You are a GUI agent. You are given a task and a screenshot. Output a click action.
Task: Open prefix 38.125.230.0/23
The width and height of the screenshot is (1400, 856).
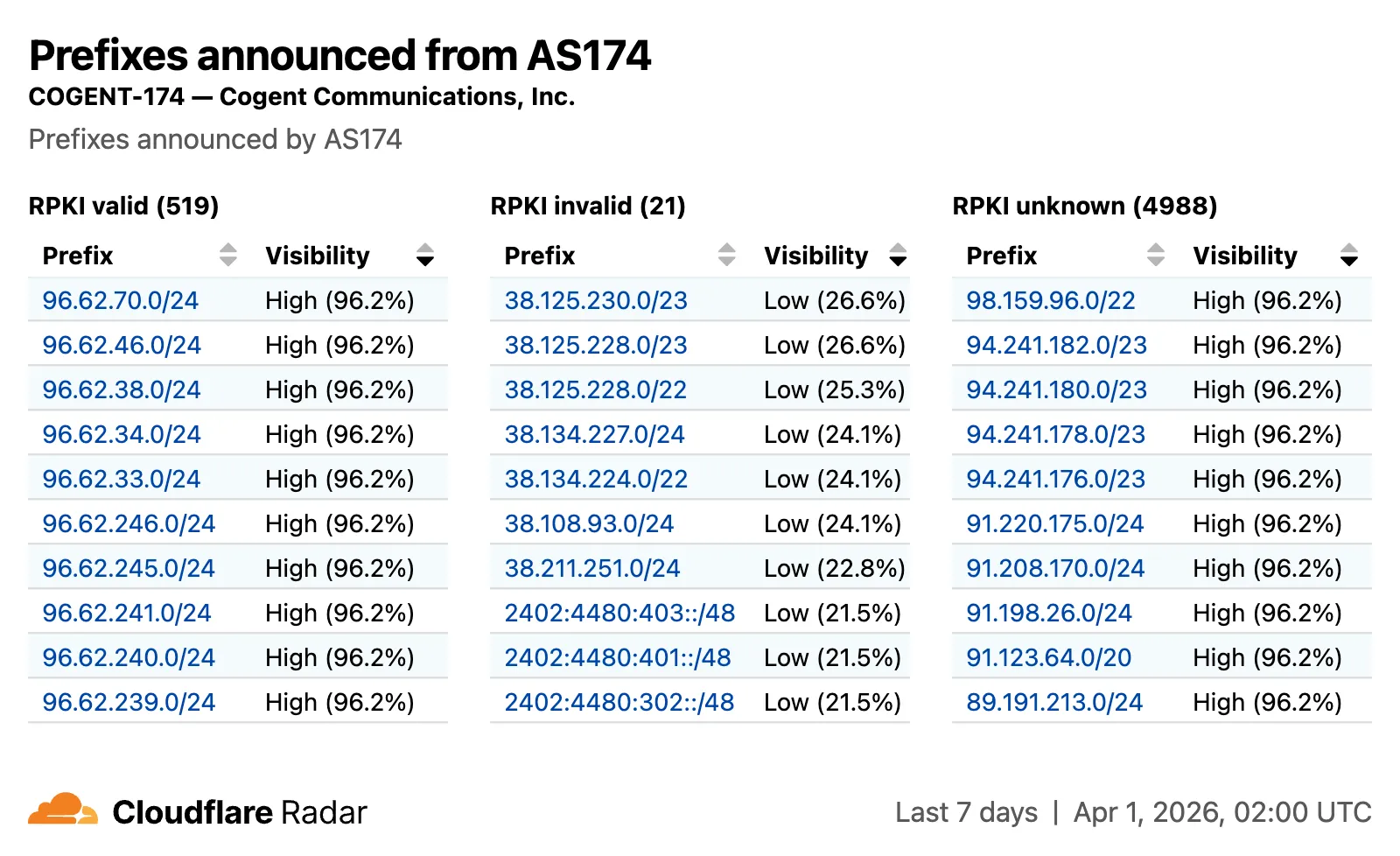(597, 300)
